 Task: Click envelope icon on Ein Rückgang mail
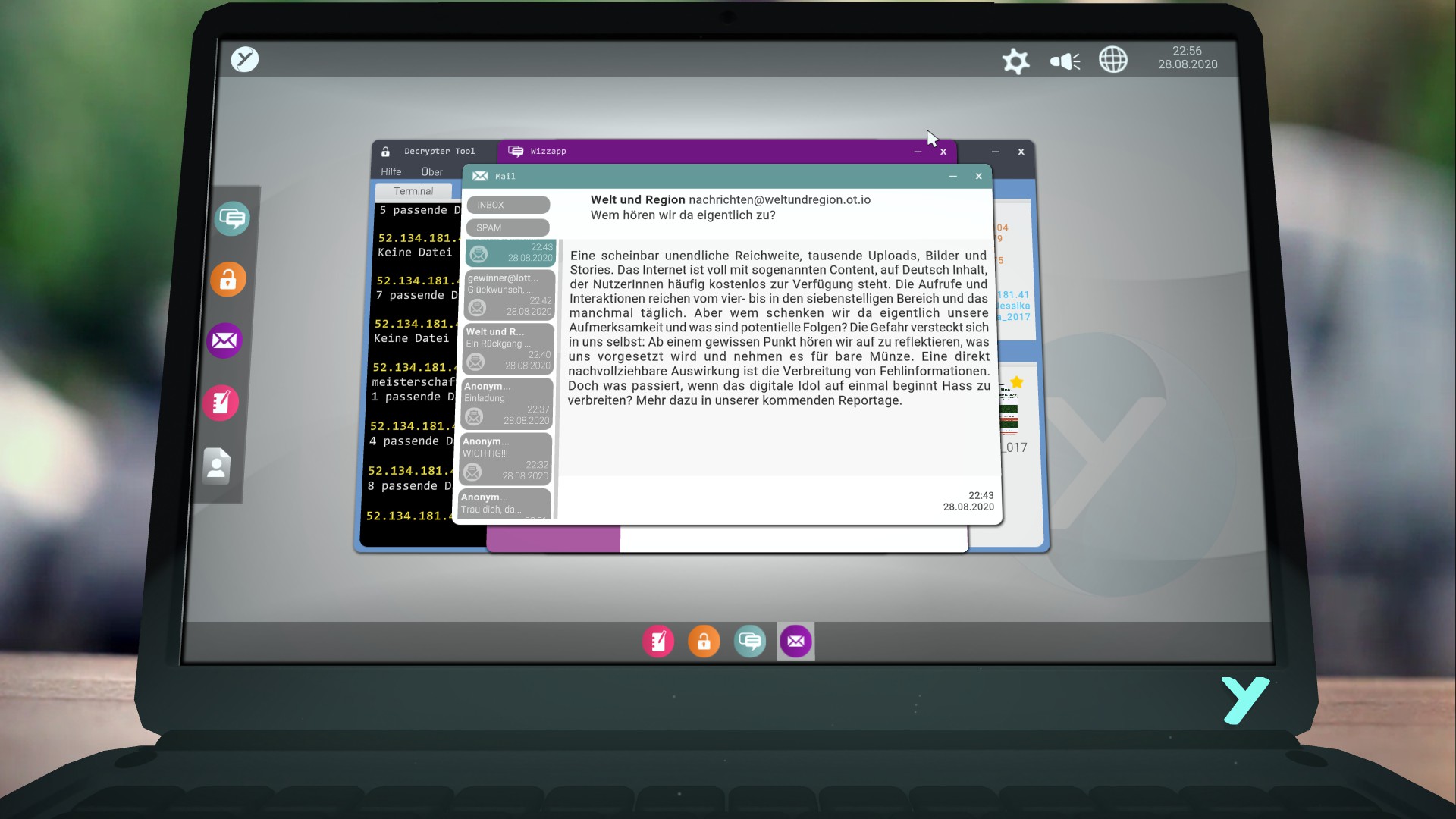pos(475,362)
